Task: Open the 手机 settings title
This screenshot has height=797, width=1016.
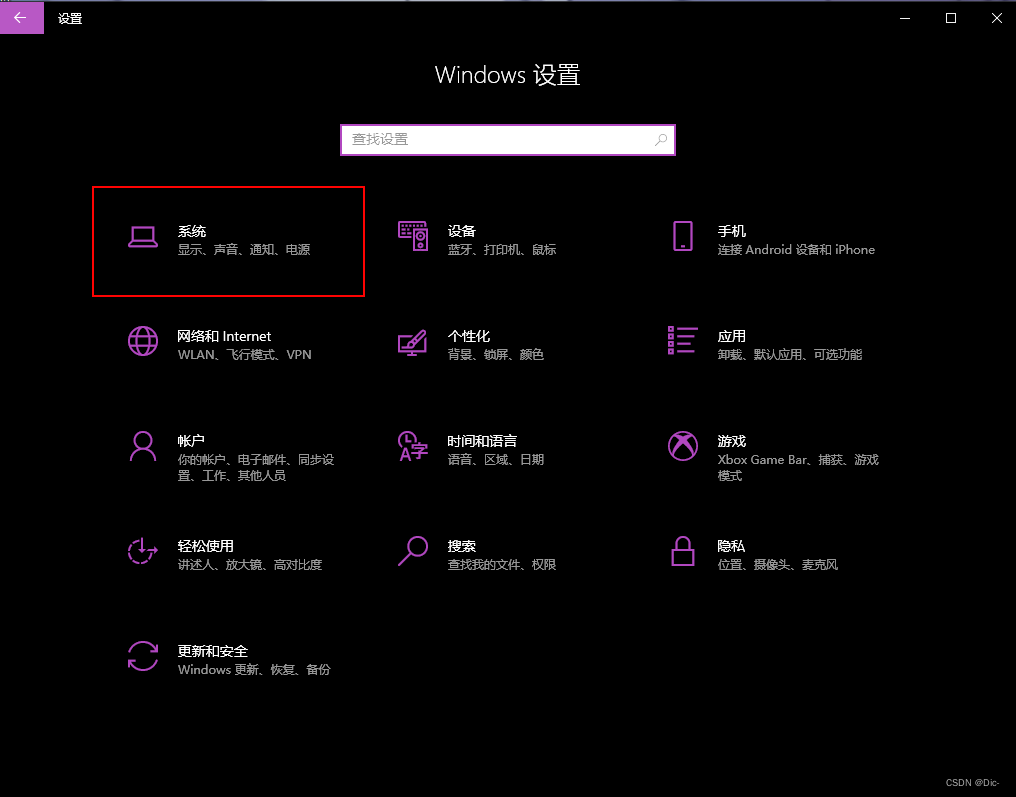Action: [x=732, y=231]
